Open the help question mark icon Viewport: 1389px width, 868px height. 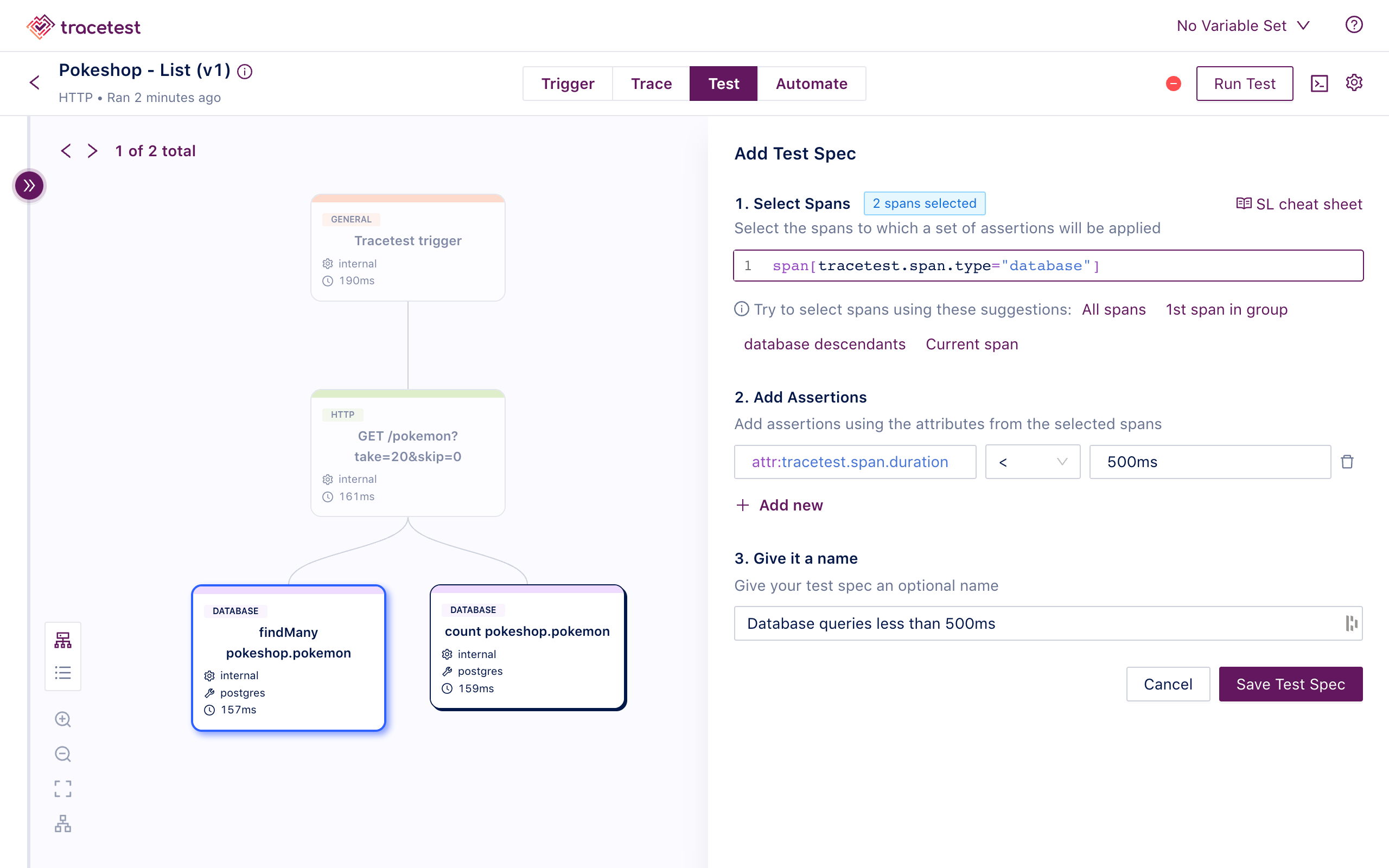(x=1353, y=25)
